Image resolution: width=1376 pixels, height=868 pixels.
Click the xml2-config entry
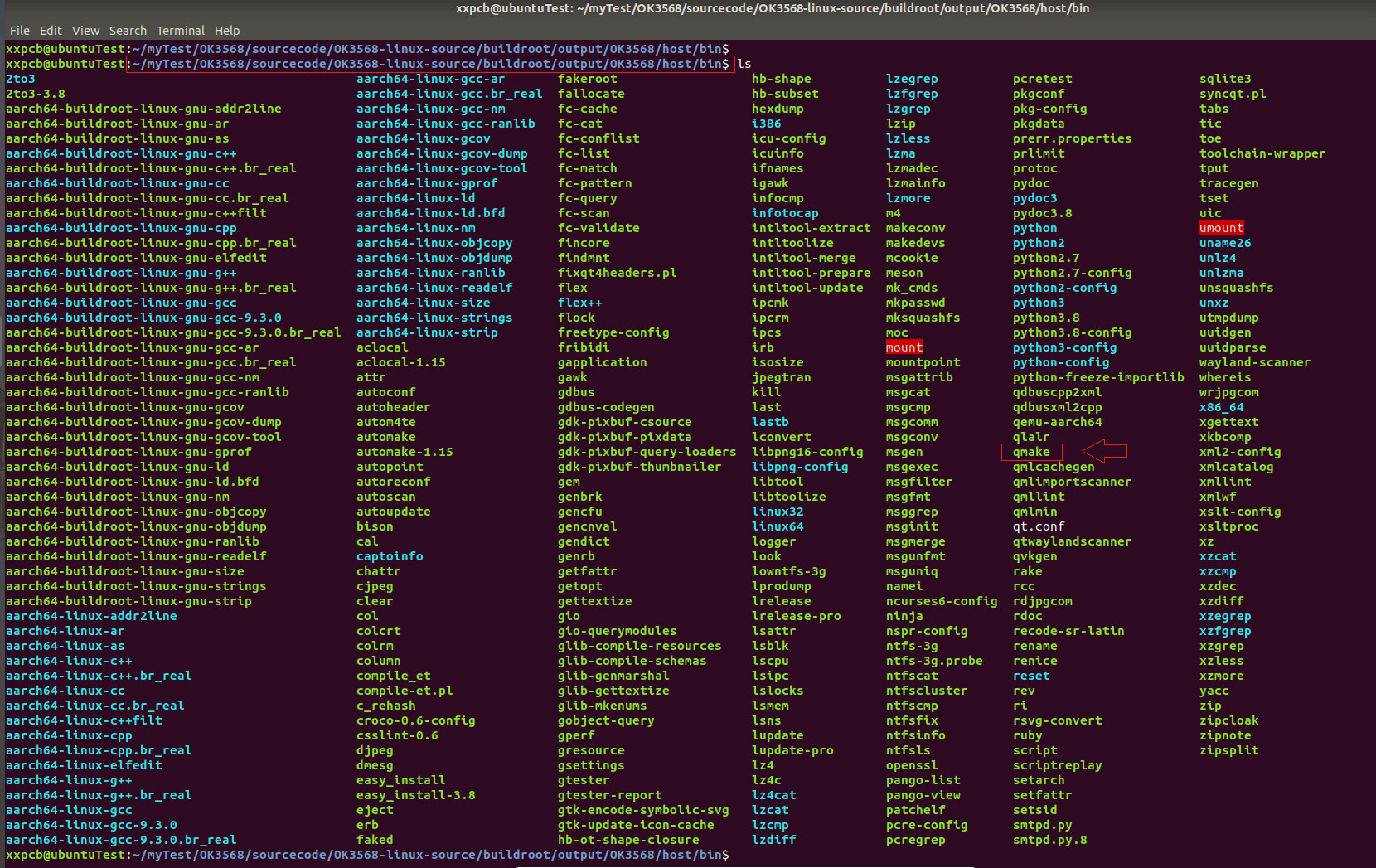tap(1240, 452)
